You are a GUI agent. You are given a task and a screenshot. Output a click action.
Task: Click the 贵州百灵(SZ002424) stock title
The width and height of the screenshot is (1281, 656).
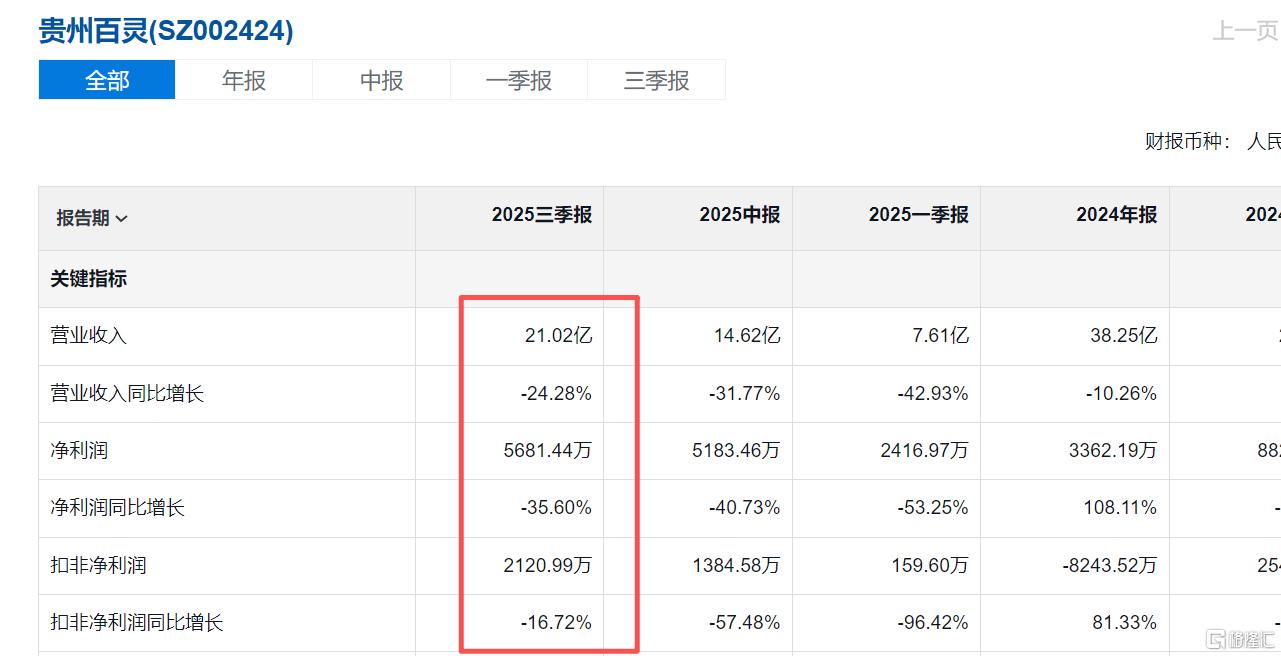coord(166,31)
